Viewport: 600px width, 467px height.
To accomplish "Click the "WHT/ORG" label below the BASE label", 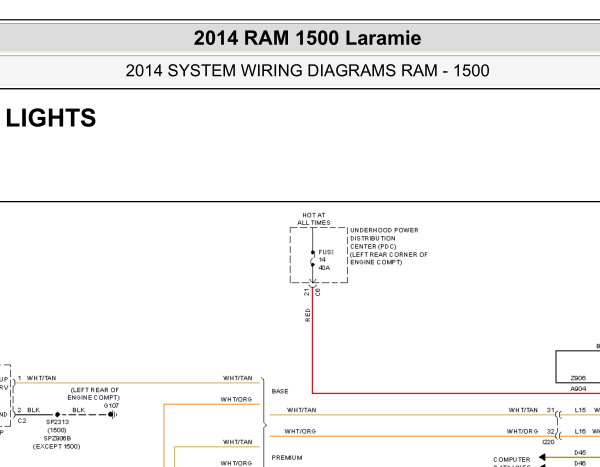I will click(x=300, y=432).
